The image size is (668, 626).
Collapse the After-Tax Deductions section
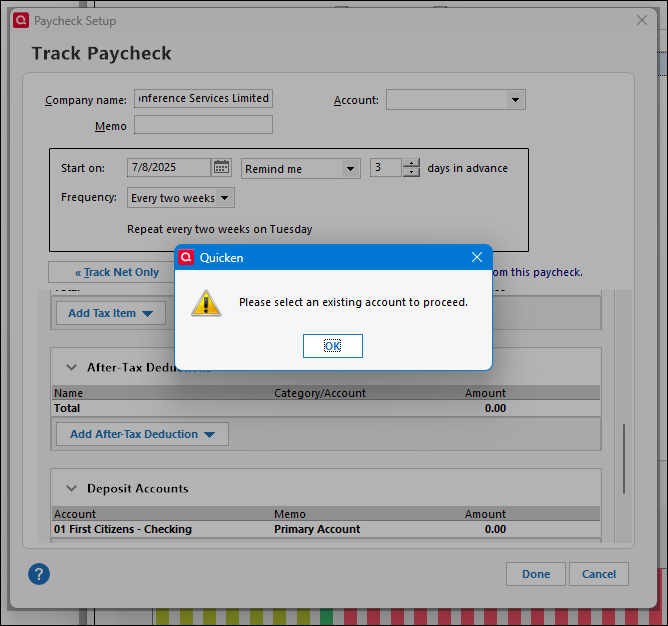[72, 367]
